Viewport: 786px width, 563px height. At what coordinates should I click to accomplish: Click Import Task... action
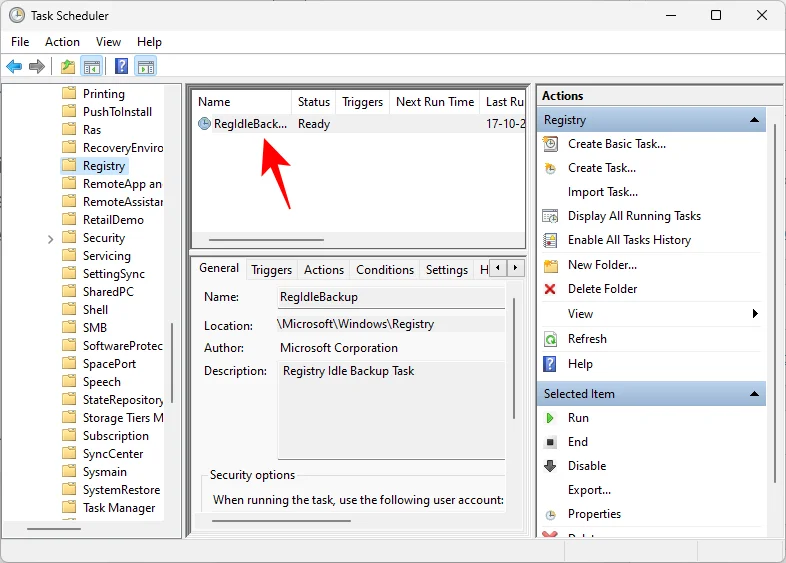point(602,192)
